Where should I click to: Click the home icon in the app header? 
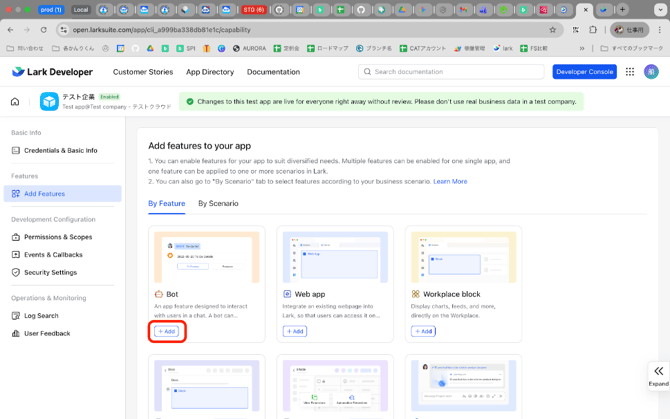click(x=15, y=102)
